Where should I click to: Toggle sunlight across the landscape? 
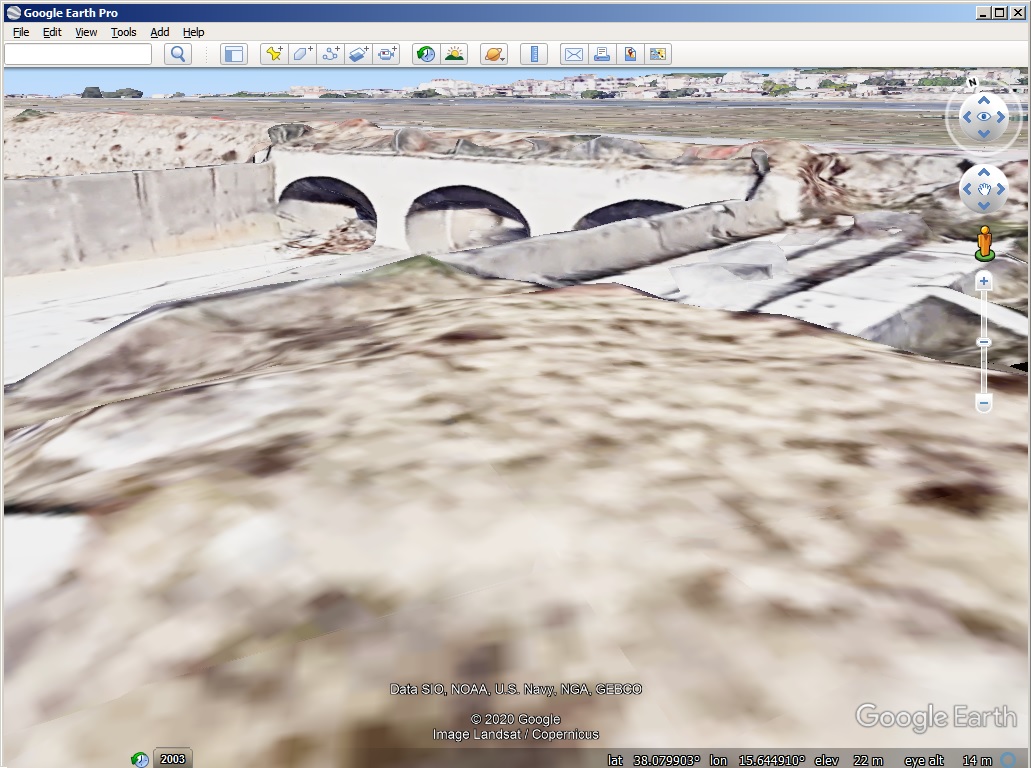click(x=453, y=54)
